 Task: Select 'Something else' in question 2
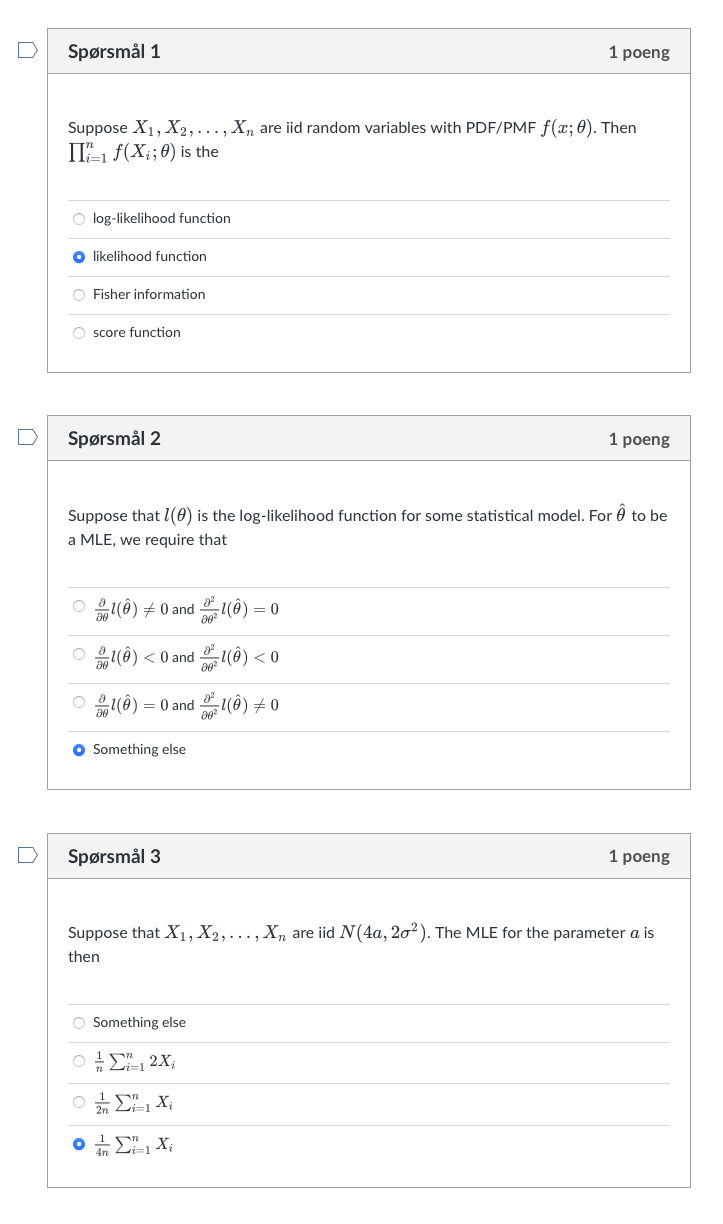coord(79,748)
